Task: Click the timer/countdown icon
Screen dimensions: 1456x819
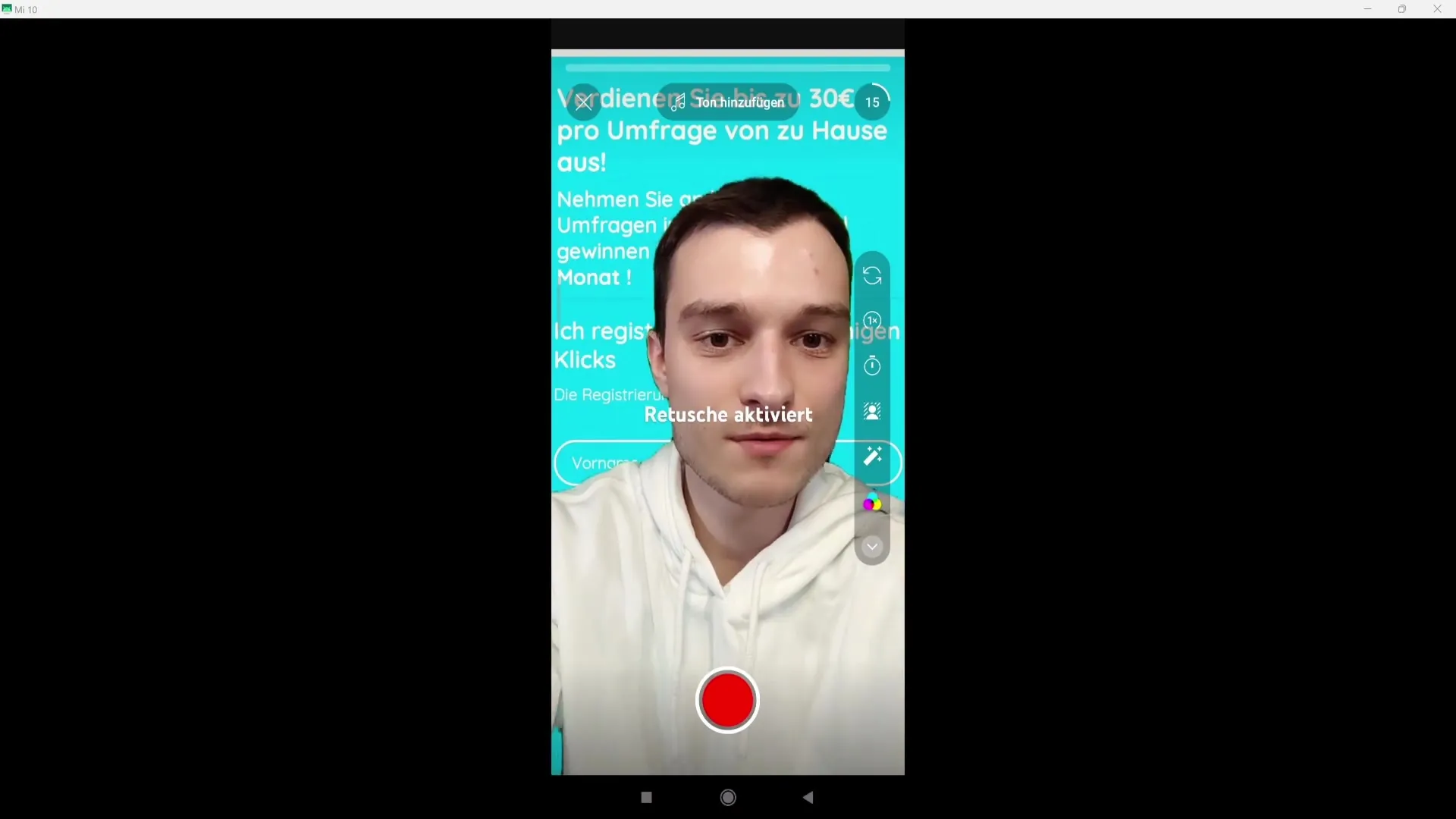Action: tap(871, 365)
